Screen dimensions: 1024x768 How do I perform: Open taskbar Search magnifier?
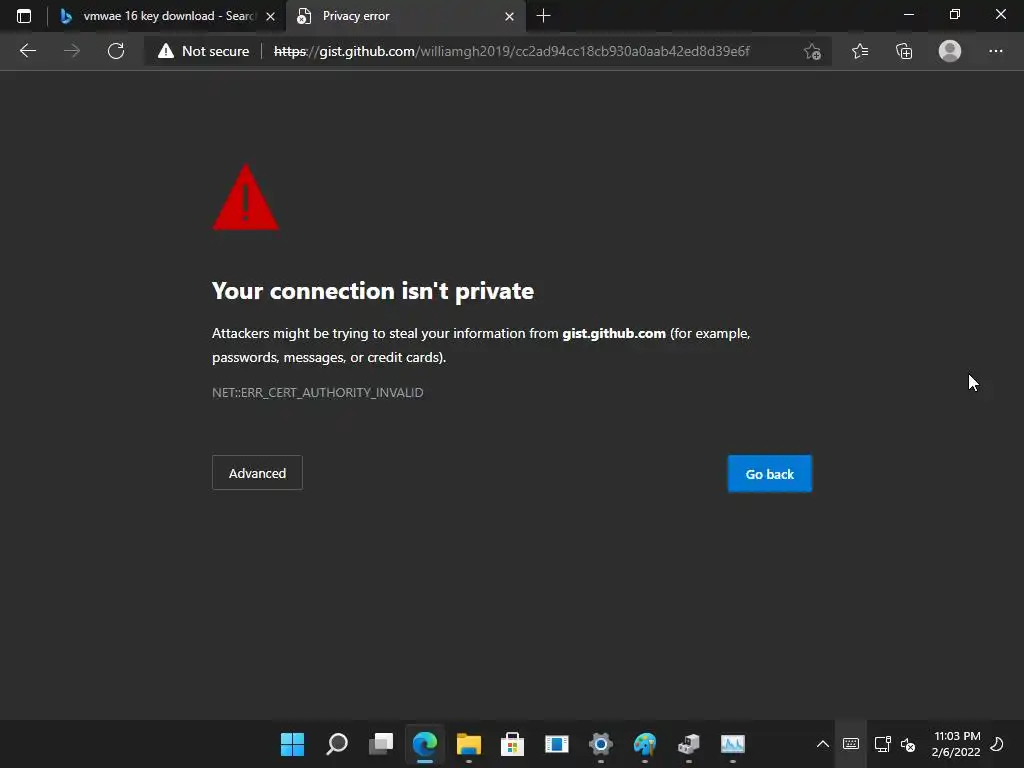point(337,744)
